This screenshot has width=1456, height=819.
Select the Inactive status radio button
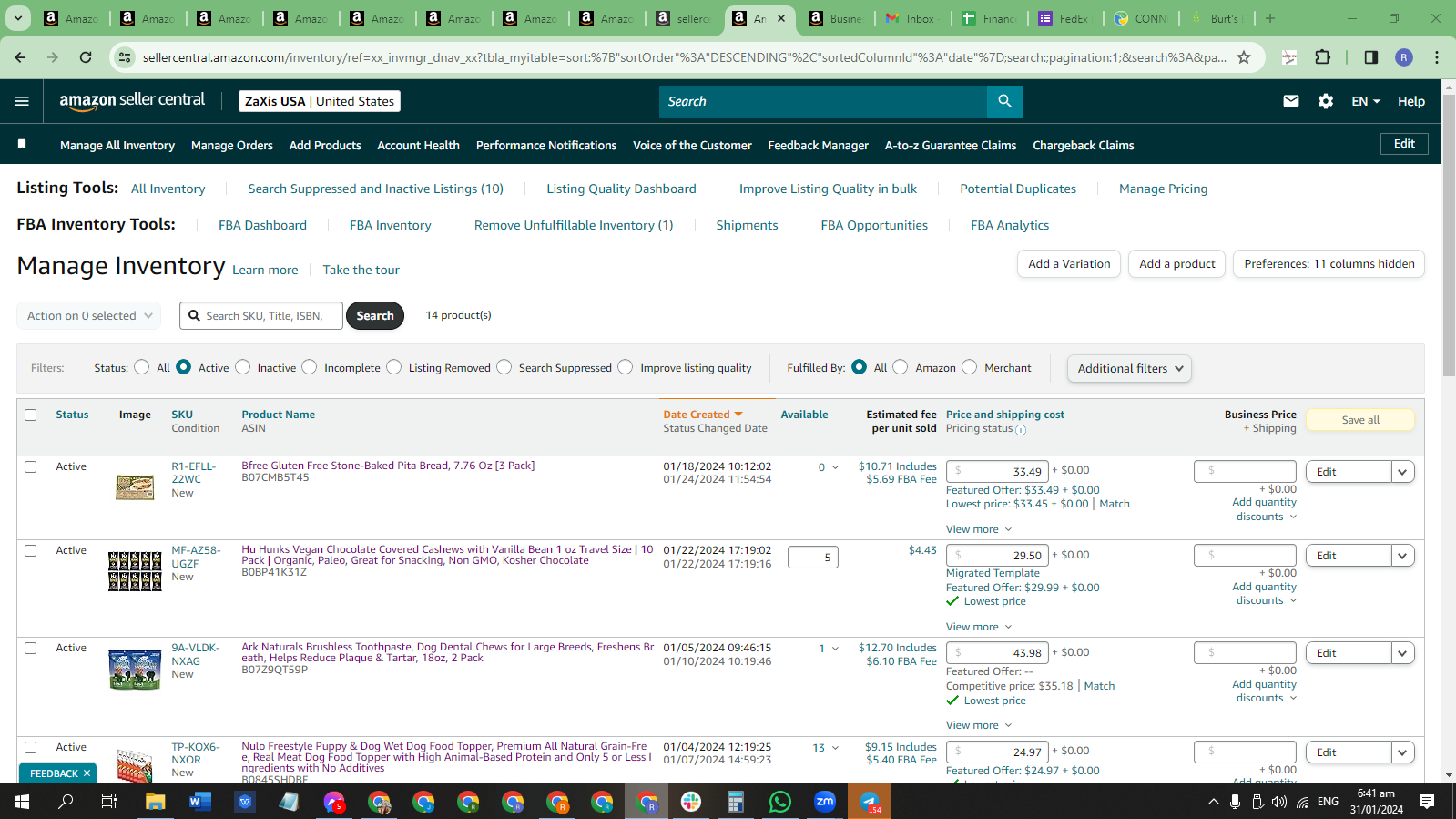coord(242,367)
